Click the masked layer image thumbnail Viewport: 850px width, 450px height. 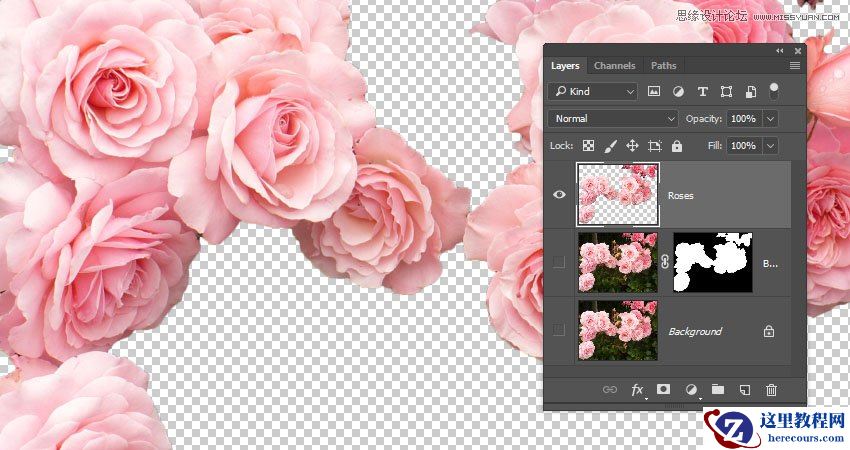[617, 262]
